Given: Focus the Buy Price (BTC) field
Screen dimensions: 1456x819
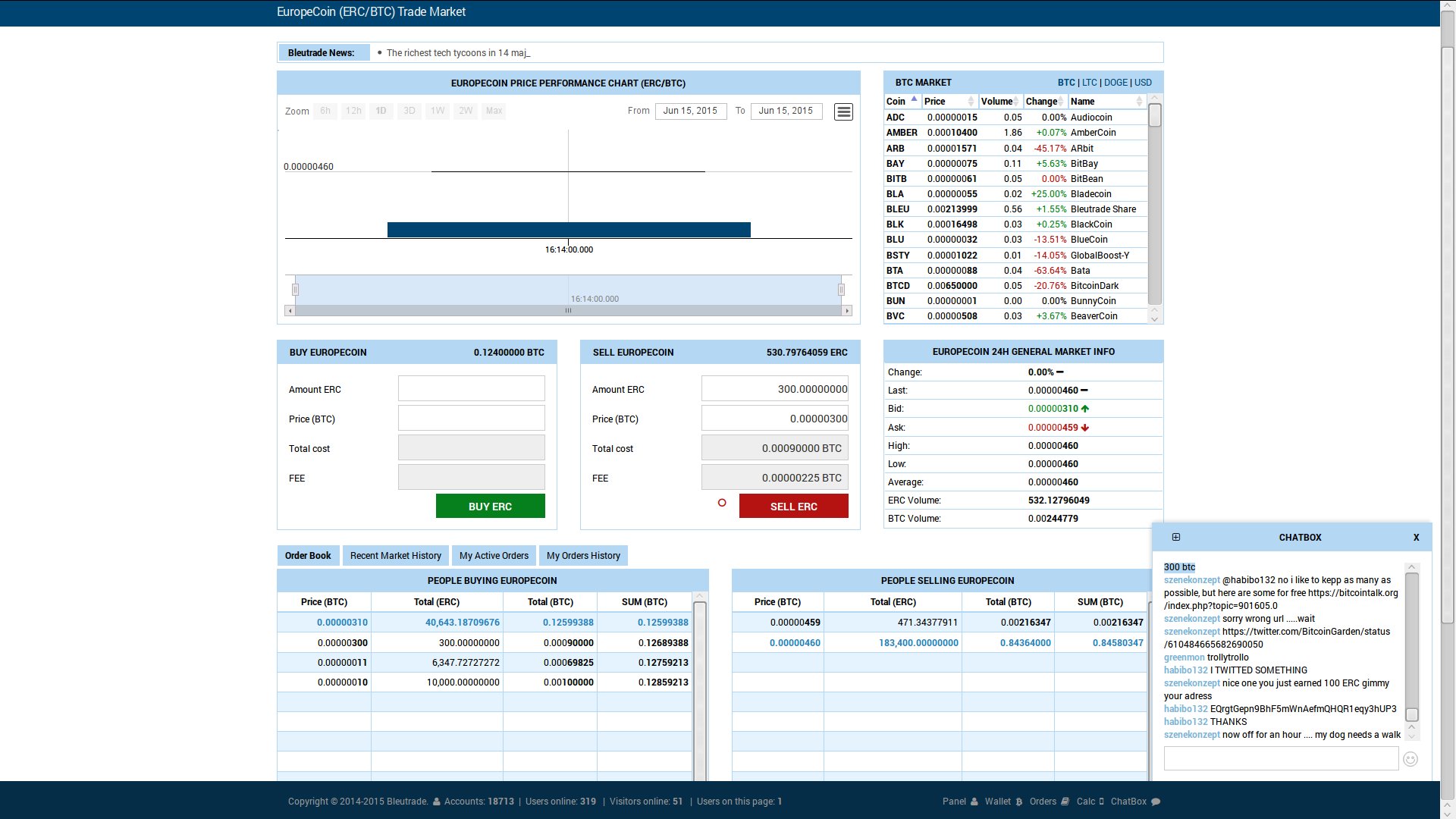Looking at the screenshot, I should coord(472,418).
